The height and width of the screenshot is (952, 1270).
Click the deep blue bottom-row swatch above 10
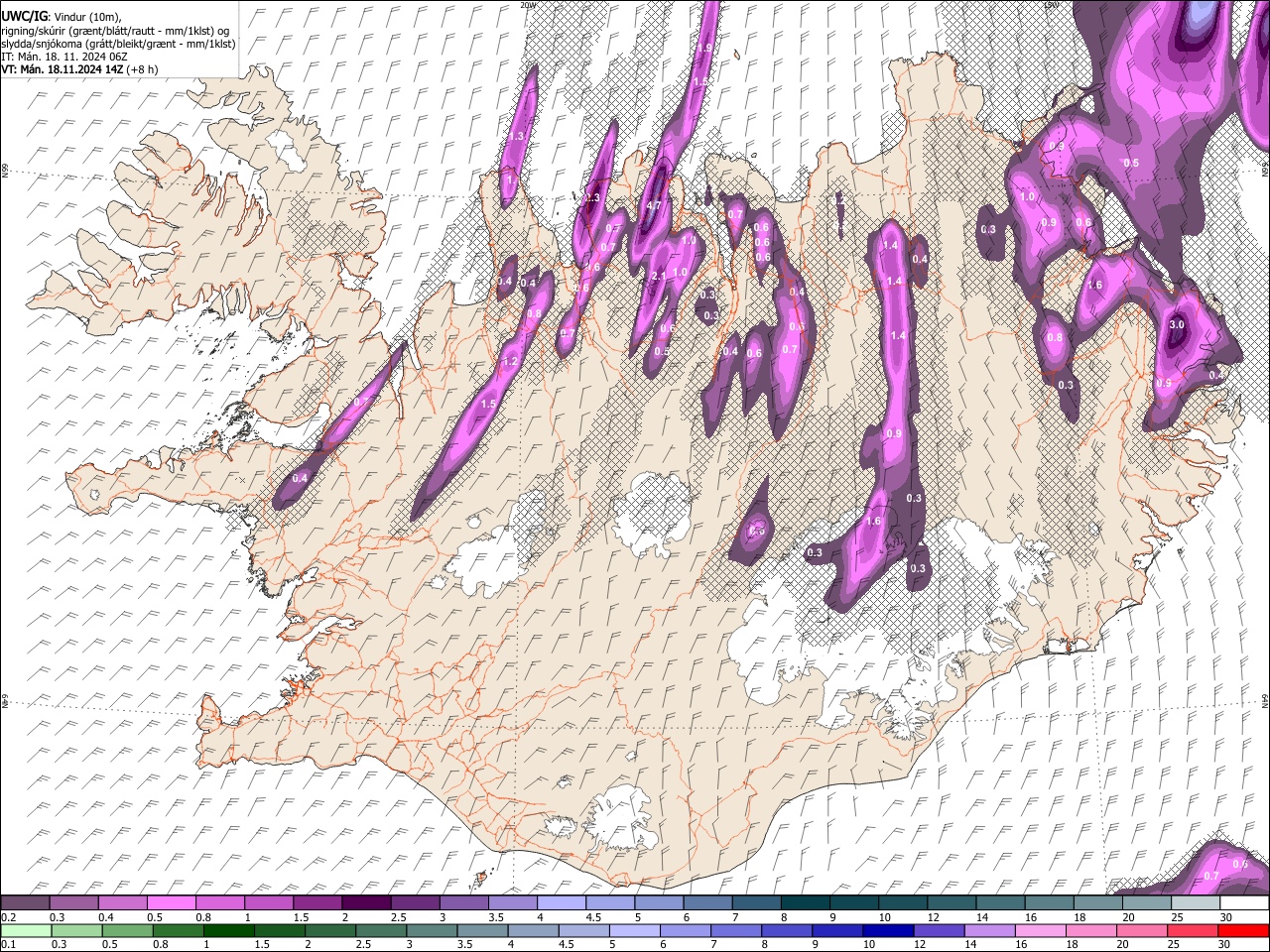tap(888, 930)
